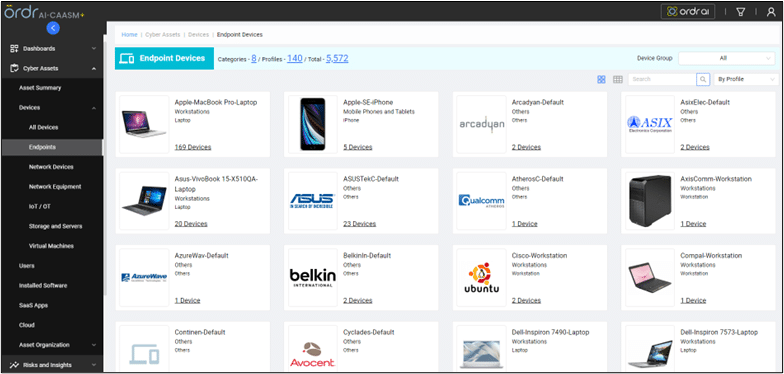Open the Ordr AI assistant button

[688, 12]
